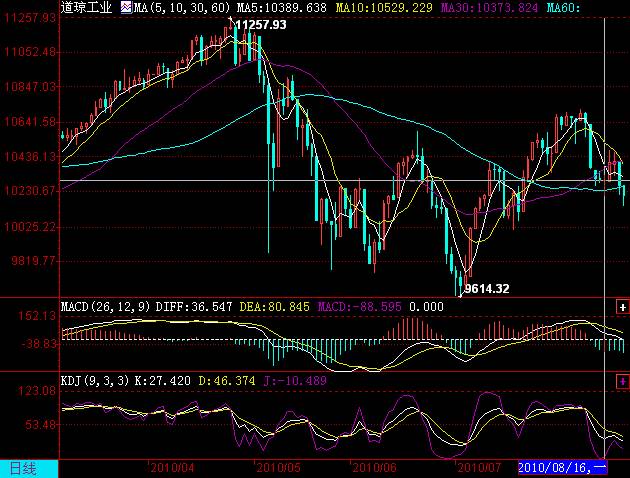Click the 2010/07 date axis label
This screenshot has height=478, width=630.
479,468
